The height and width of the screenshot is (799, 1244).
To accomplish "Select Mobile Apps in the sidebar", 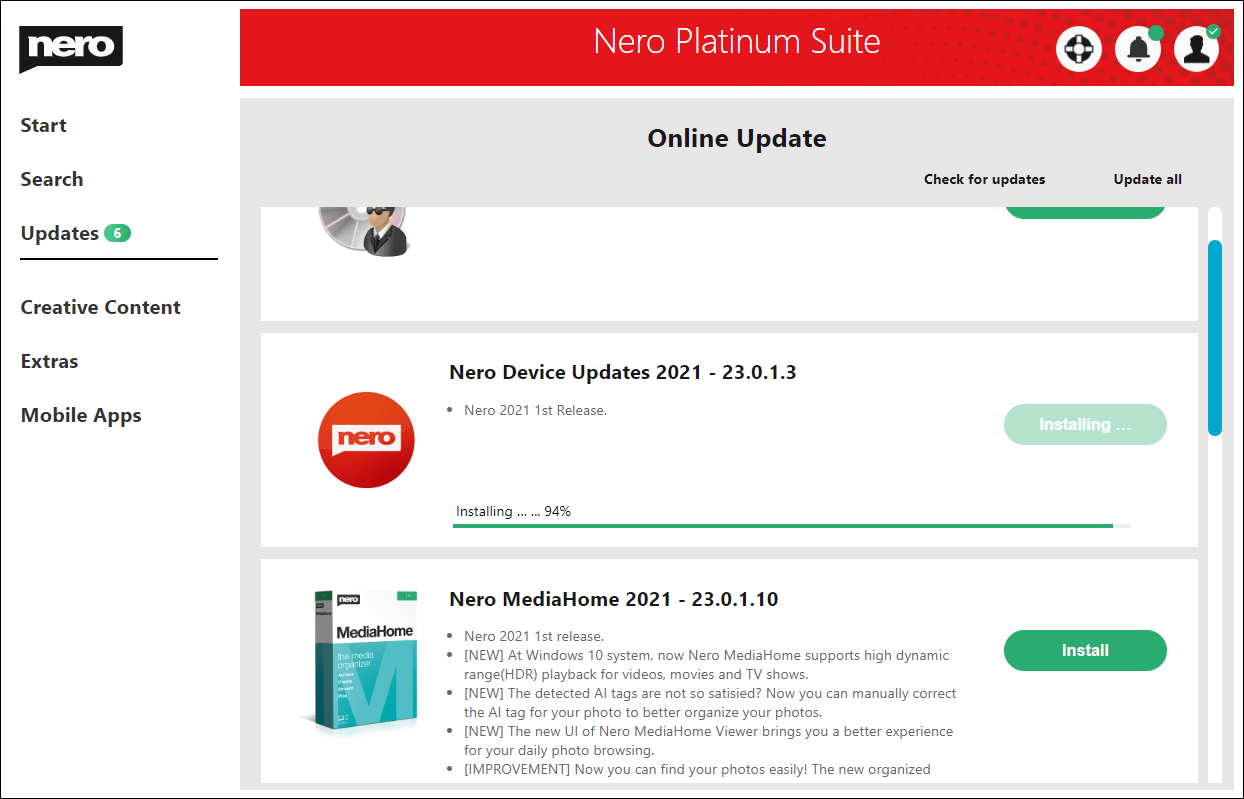I will [x=81, y=414].
